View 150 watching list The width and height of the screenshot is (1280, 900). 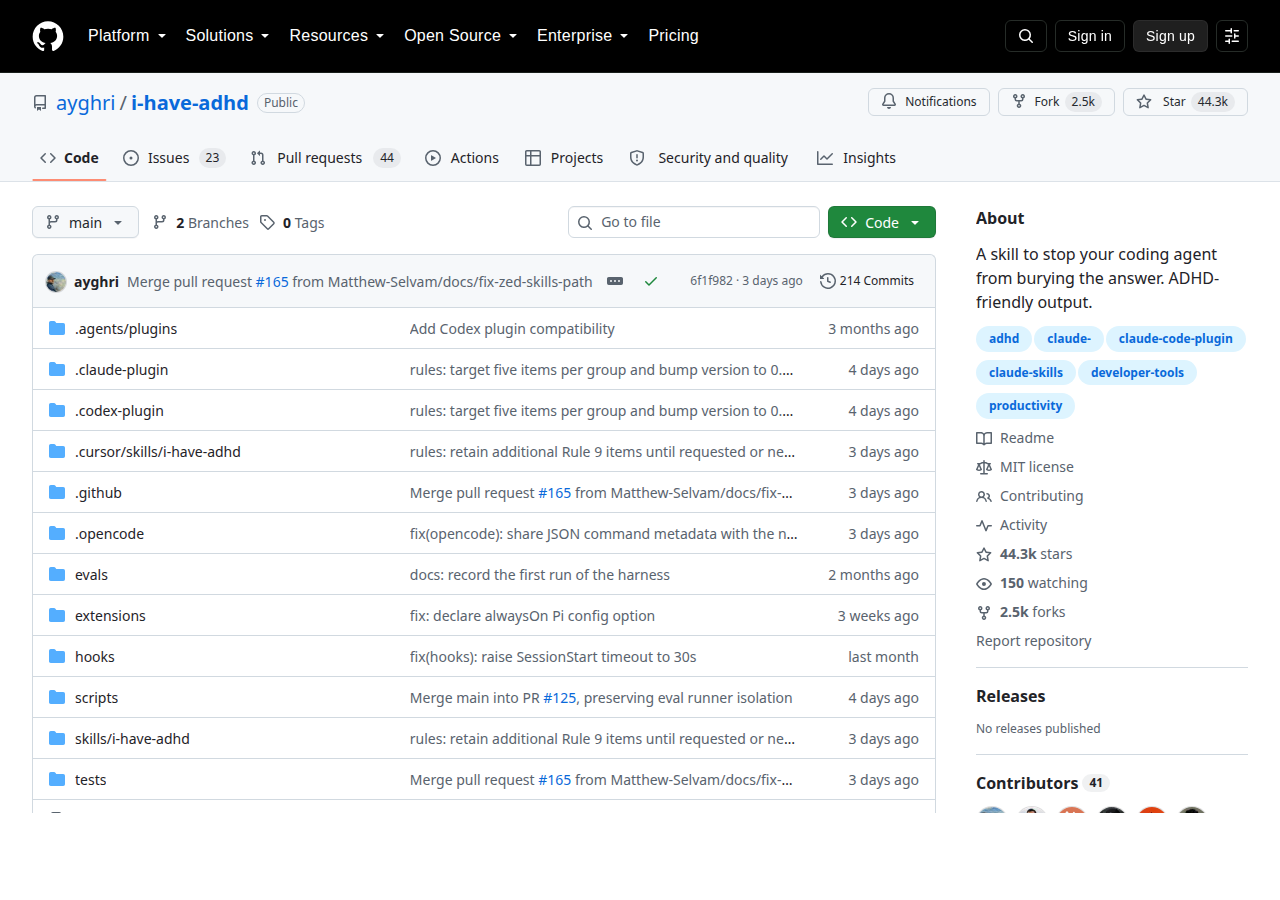[x=1032, y=583]
